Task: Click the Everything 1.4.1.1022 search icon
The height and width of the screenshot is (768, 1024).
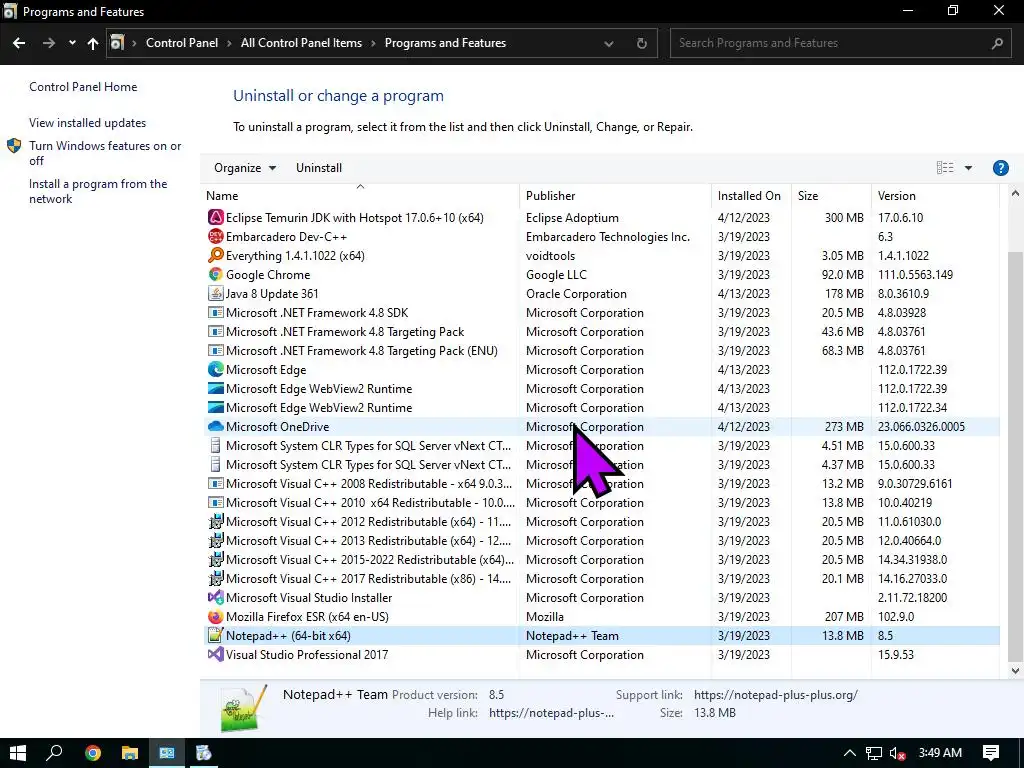Action: tap(216, 255)
